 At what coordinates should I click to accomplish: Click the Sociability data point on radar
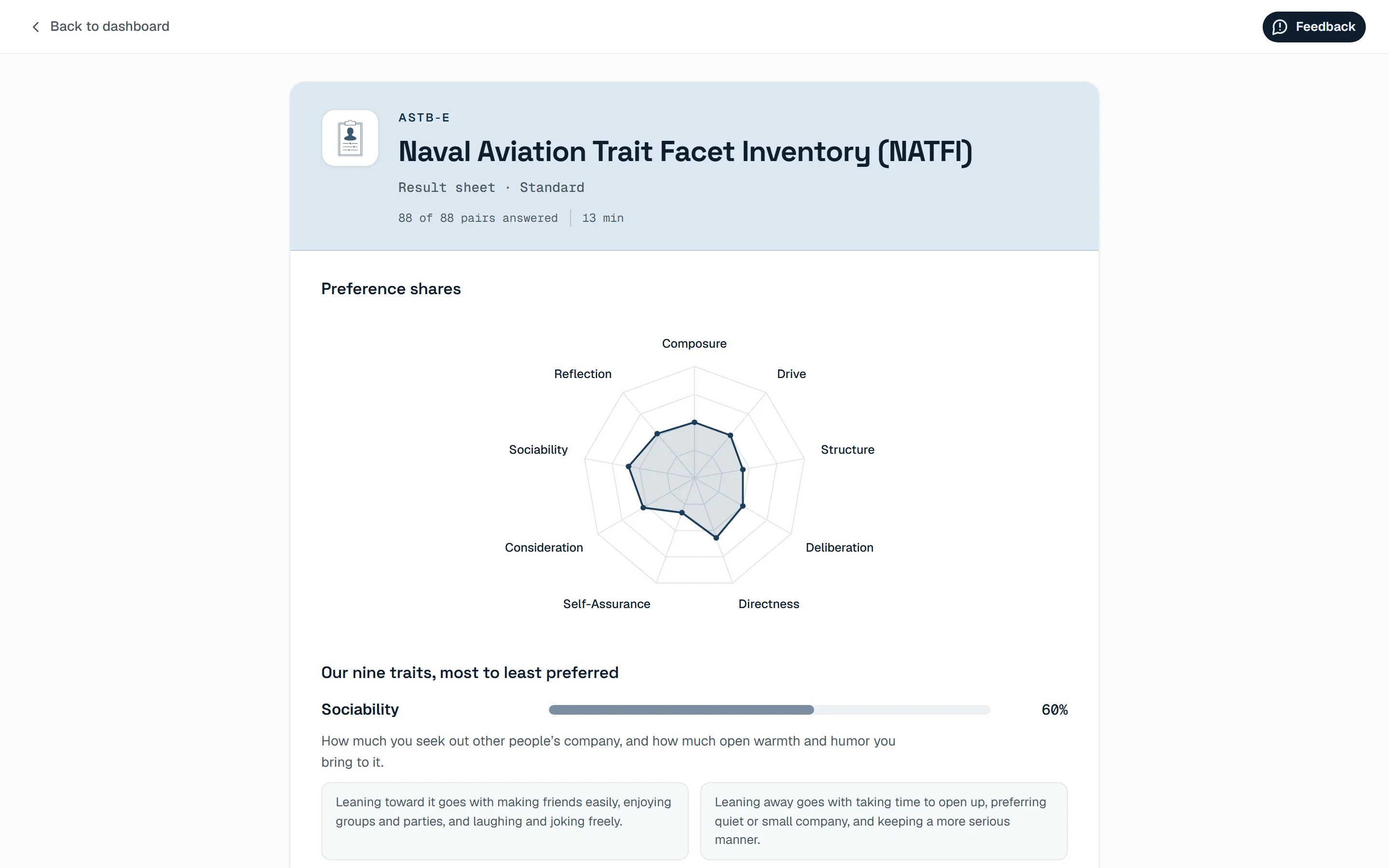click(x=628, y=466)
